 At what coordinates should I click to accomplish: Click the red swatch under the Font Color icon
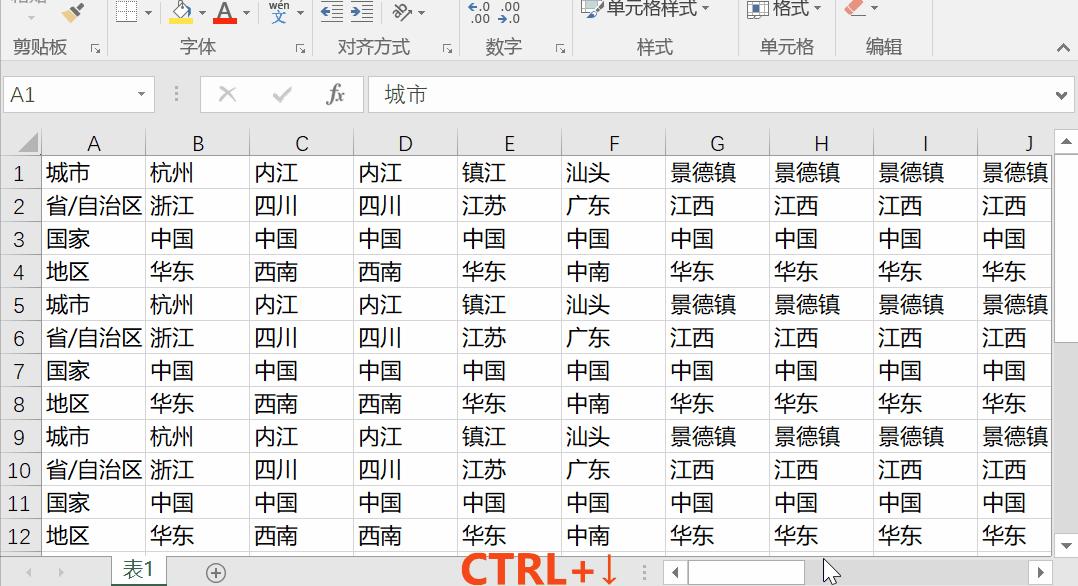tap(227, 21)
